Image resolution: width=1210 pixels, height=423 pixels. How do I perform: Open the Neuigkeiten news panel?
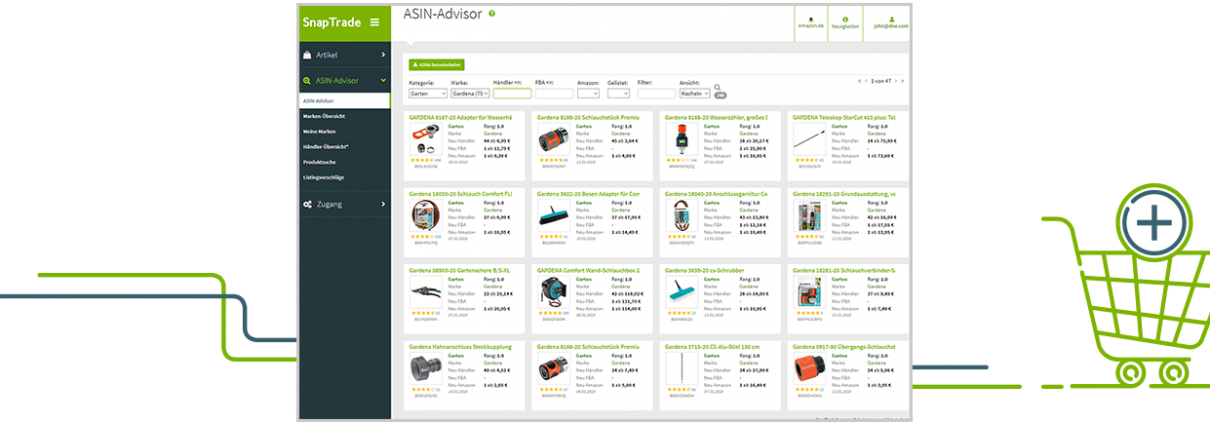(x=845, y=22)
